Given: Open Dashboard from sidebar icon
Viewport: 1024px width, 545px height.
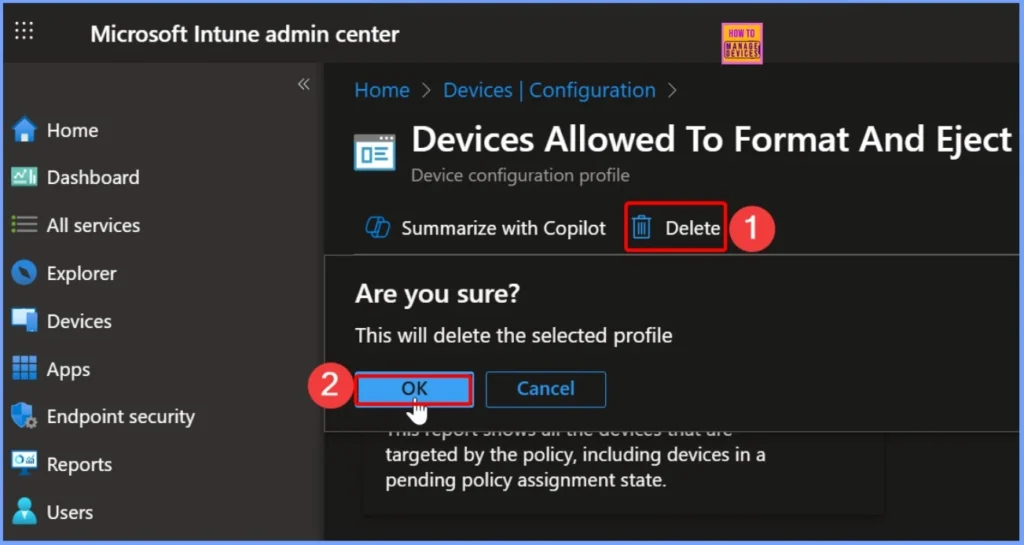Looking at the screenshot, I should click(x=24, y=177).
